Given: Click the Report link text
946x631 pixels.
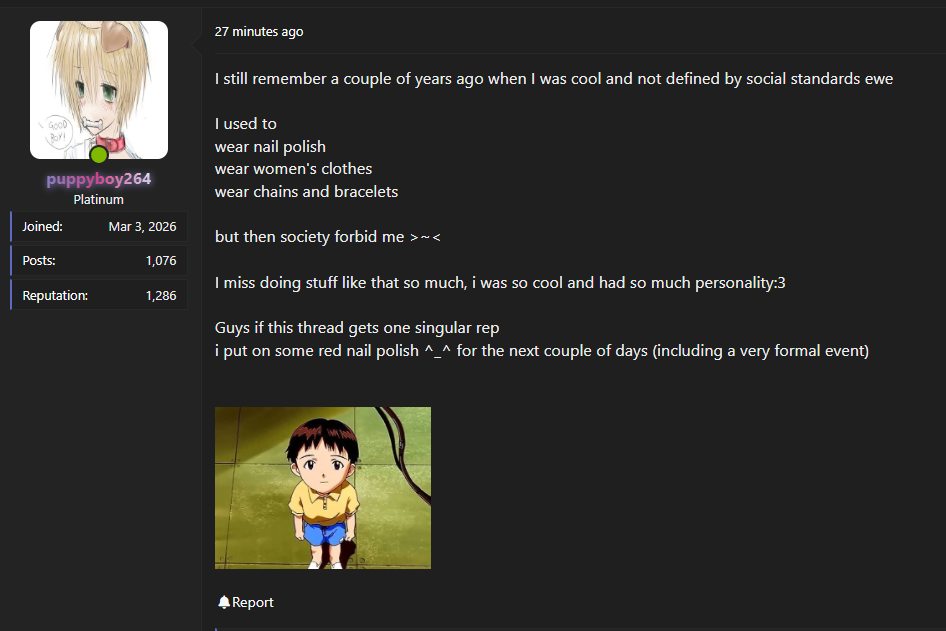Looking at the screenshot, I should pyautogui.click(x=253, y=602).
